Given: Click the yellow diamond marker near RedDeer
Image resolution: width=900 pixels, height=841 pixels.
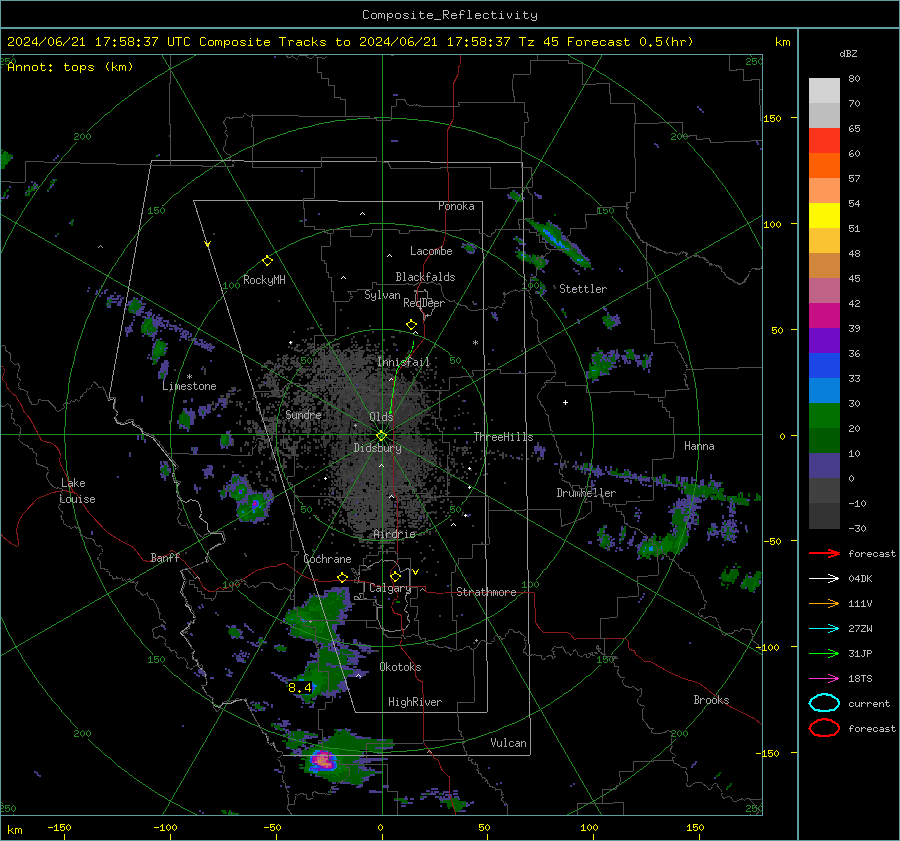Looking at the screenshot, I should point(412,325).
